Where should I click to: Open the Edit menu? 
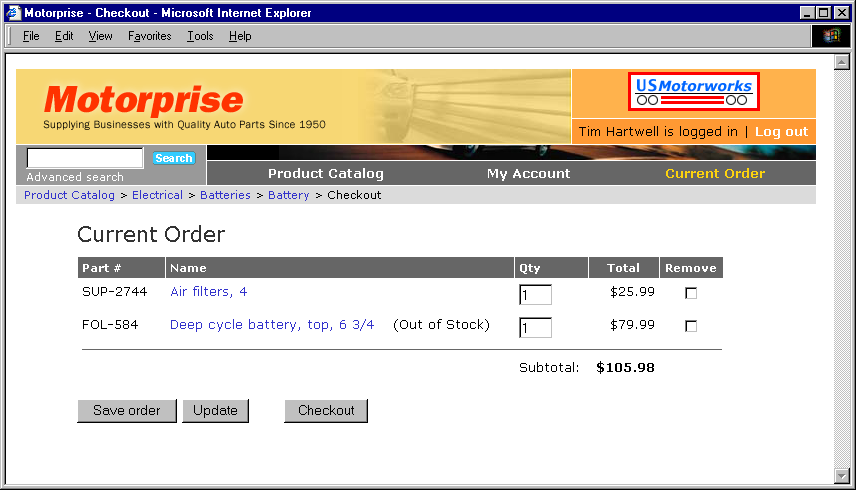[x=64, y=36]
